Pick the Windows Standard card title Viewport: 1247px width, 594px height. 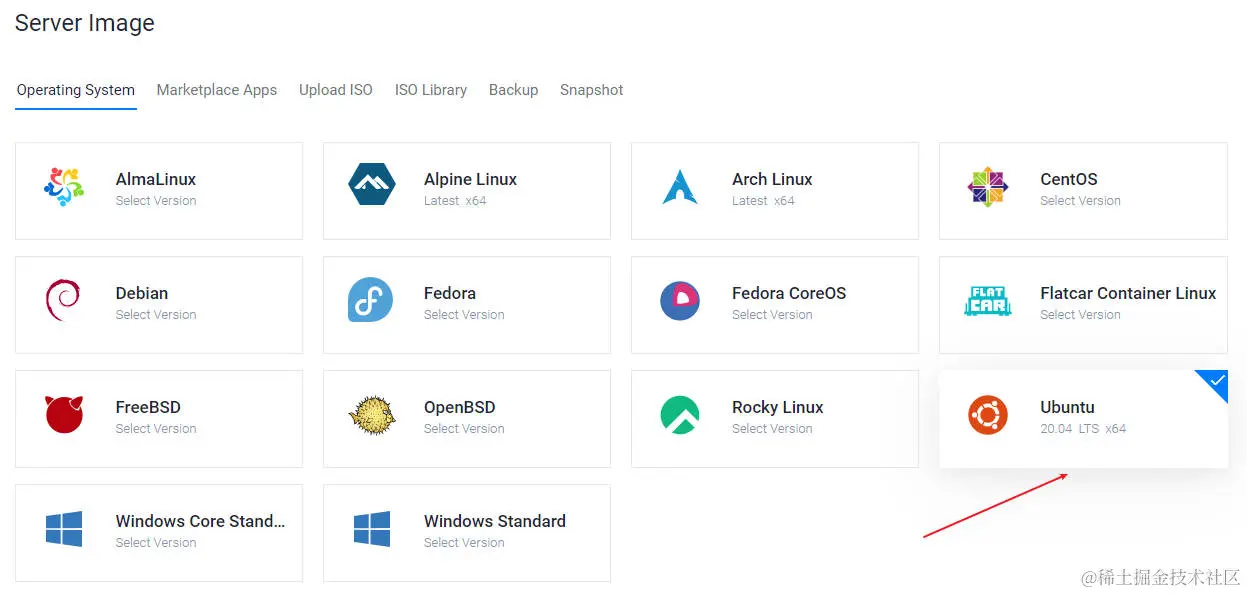pos(495,521)
